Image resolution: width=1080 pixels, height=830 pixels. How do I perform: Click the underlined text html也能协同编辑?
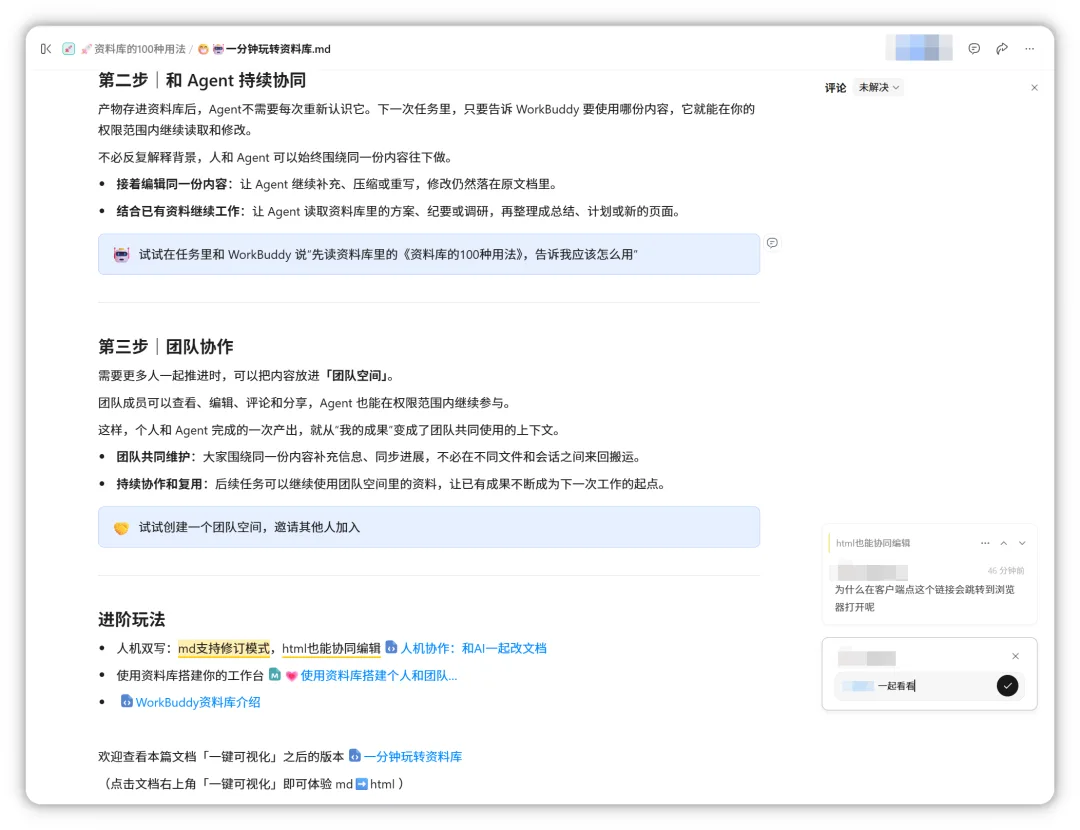click(x=331, y=648)
